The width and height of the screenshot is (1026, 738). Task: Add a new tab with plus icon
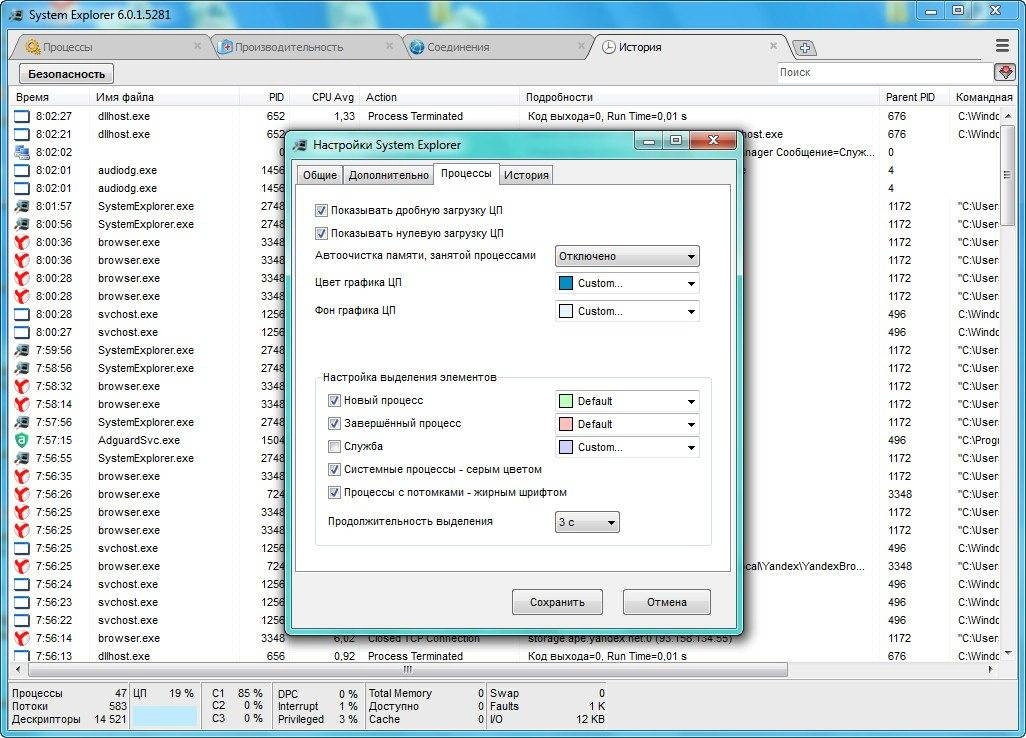(x=804, y=48)
